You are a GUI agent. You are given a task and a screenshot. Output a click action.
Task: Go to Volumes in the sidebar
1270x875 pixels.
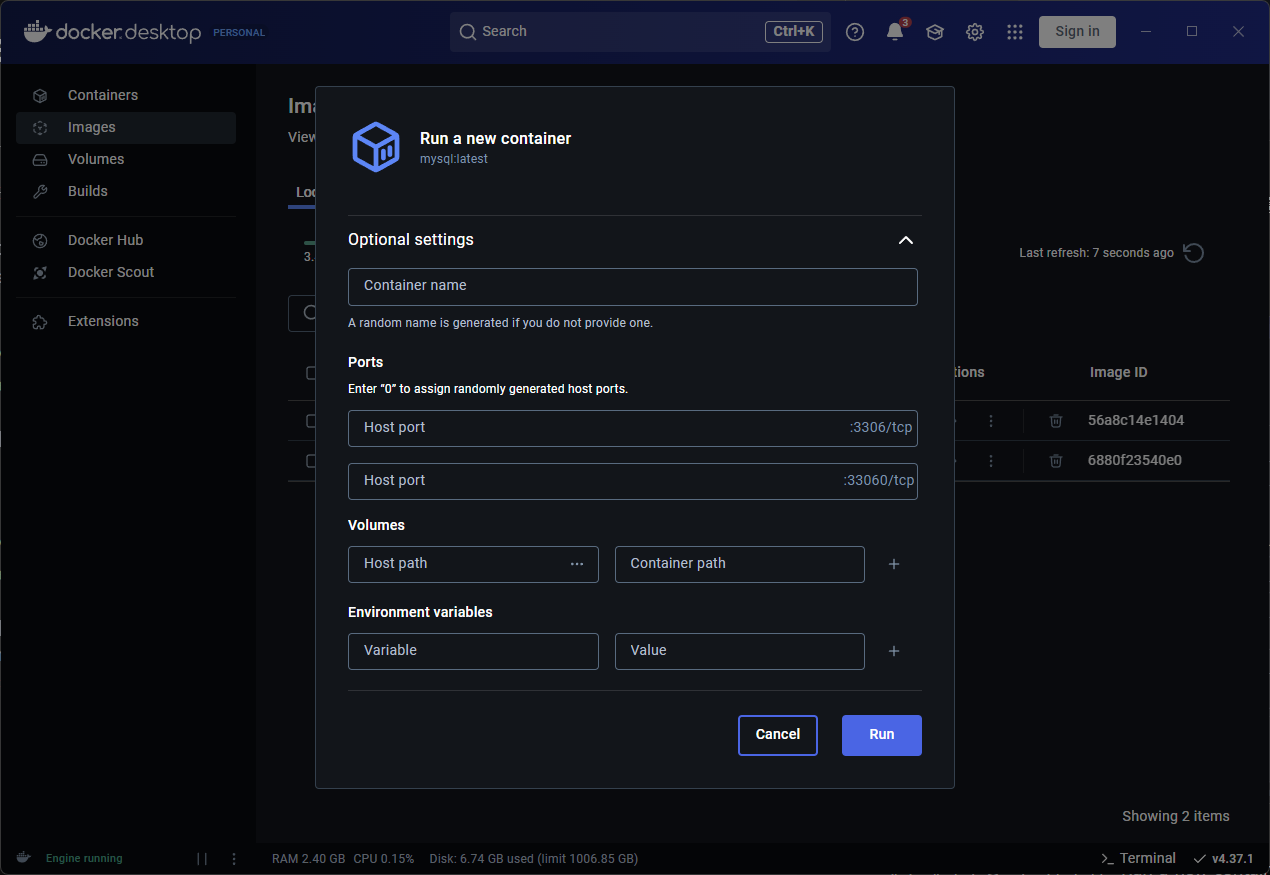tap(126, 159)
